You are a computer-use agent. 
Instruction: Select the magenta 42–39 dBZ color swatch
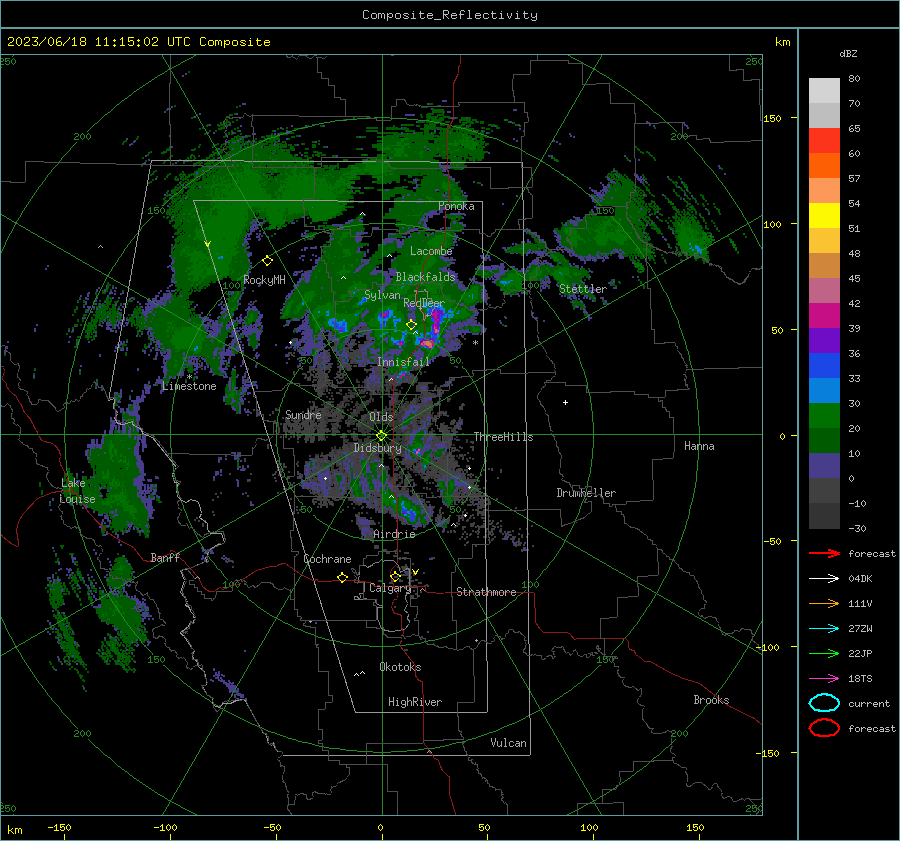824,316
